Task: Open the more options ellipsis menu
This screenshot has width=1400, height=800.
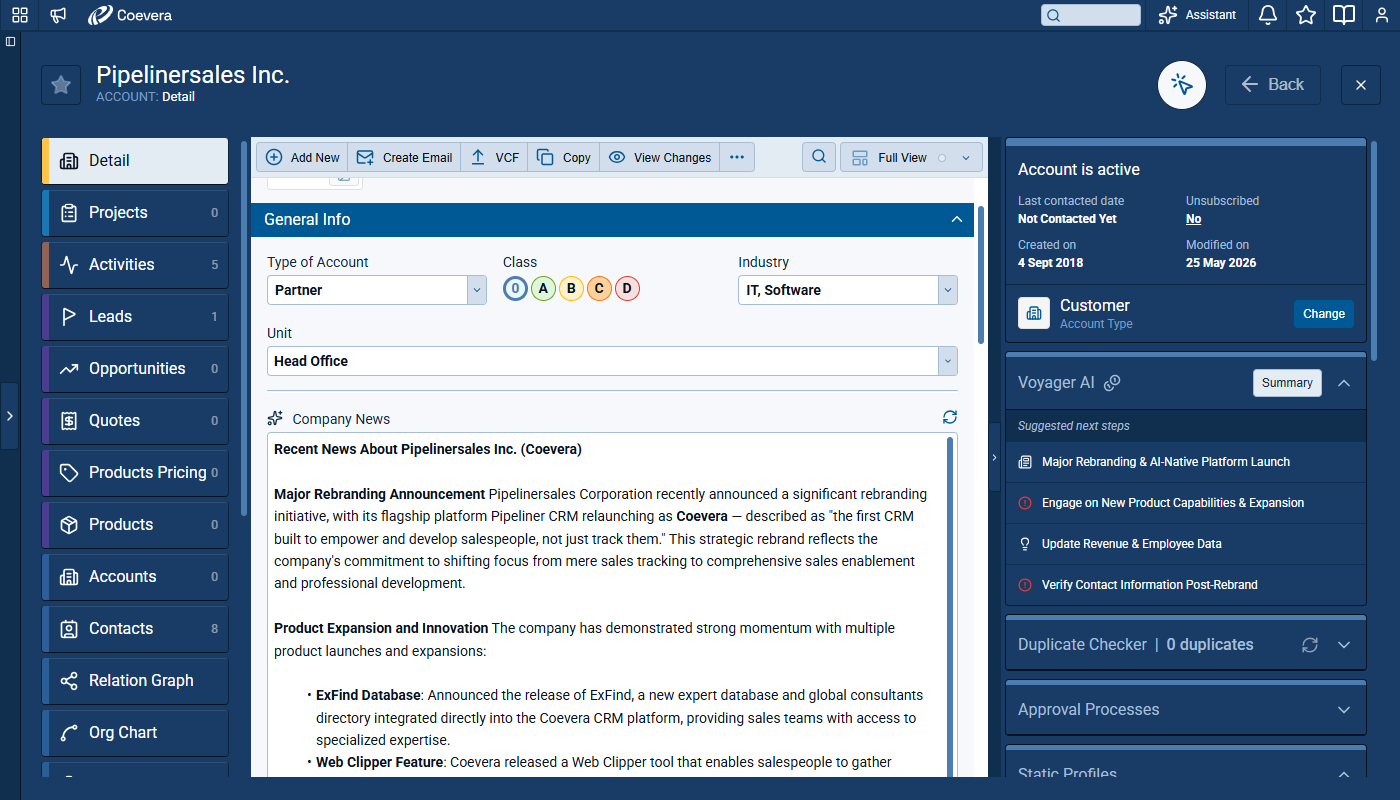Action: [737, 157]
